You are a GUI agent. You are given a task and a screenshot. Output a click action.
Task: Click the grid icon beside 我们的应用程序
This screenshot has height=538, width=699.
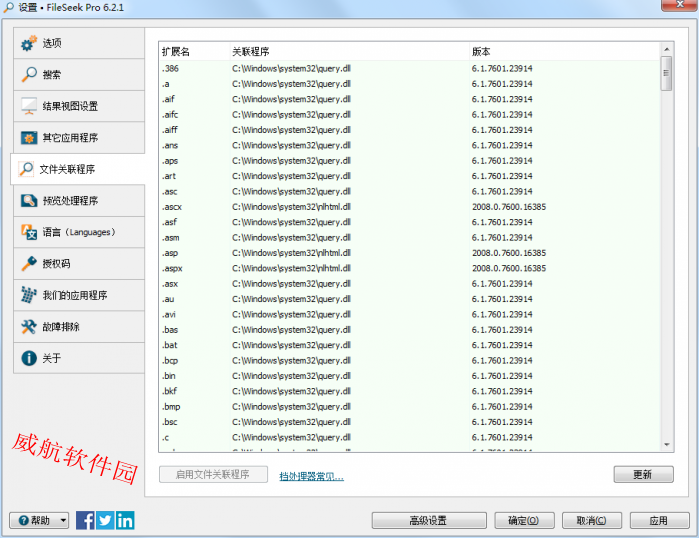coord(29,295)
